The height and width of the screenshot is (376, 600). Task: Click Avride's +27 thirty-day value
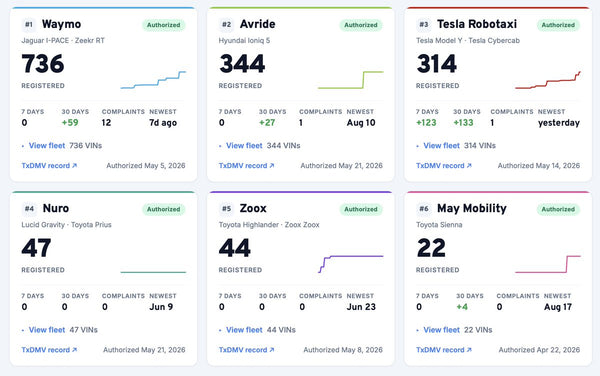coord(267,123)
